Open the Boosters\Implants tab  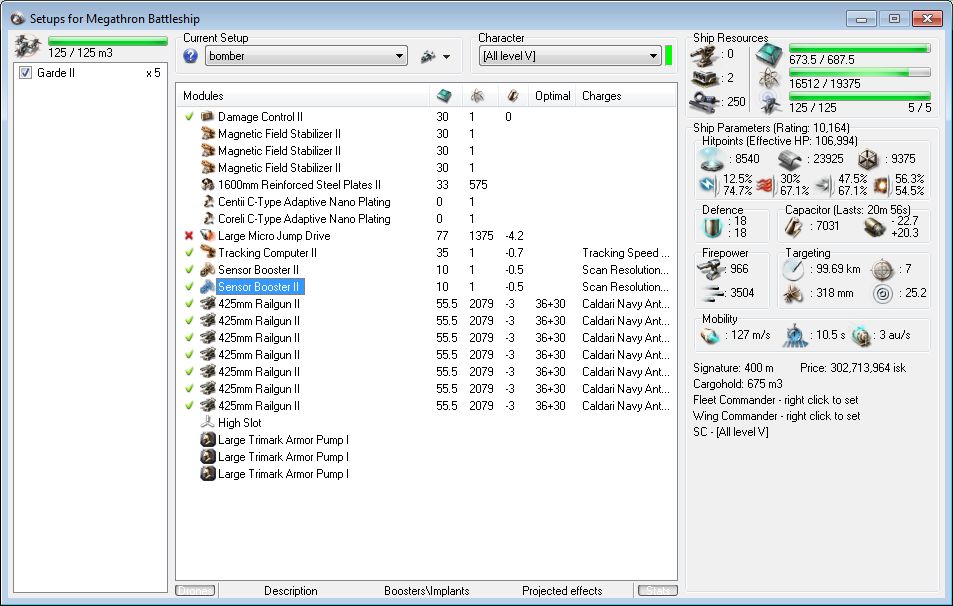coord(427,591)
